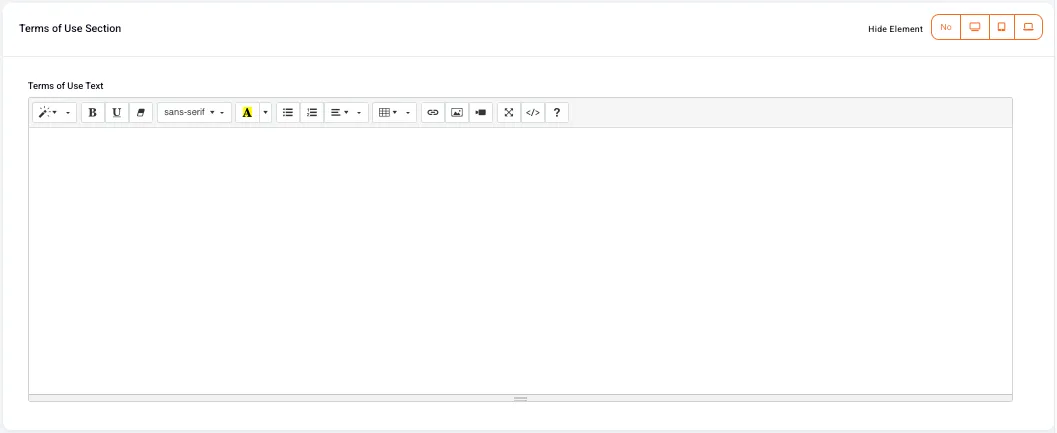
Task: Click the Hide Element label
Action: [x=895, y=29]
